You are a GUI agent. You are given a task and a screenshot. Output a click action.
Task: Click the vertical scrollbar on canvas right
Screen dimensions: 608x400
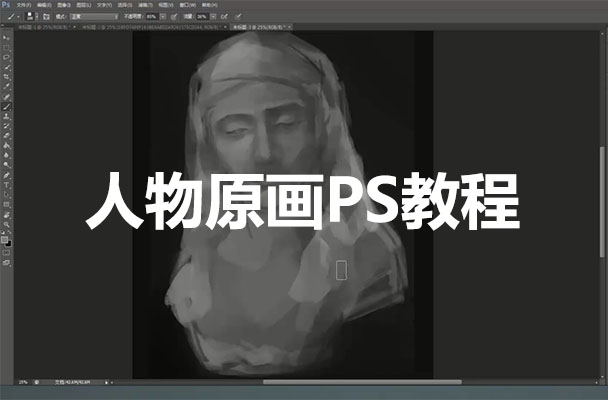[x=601, y=200]
